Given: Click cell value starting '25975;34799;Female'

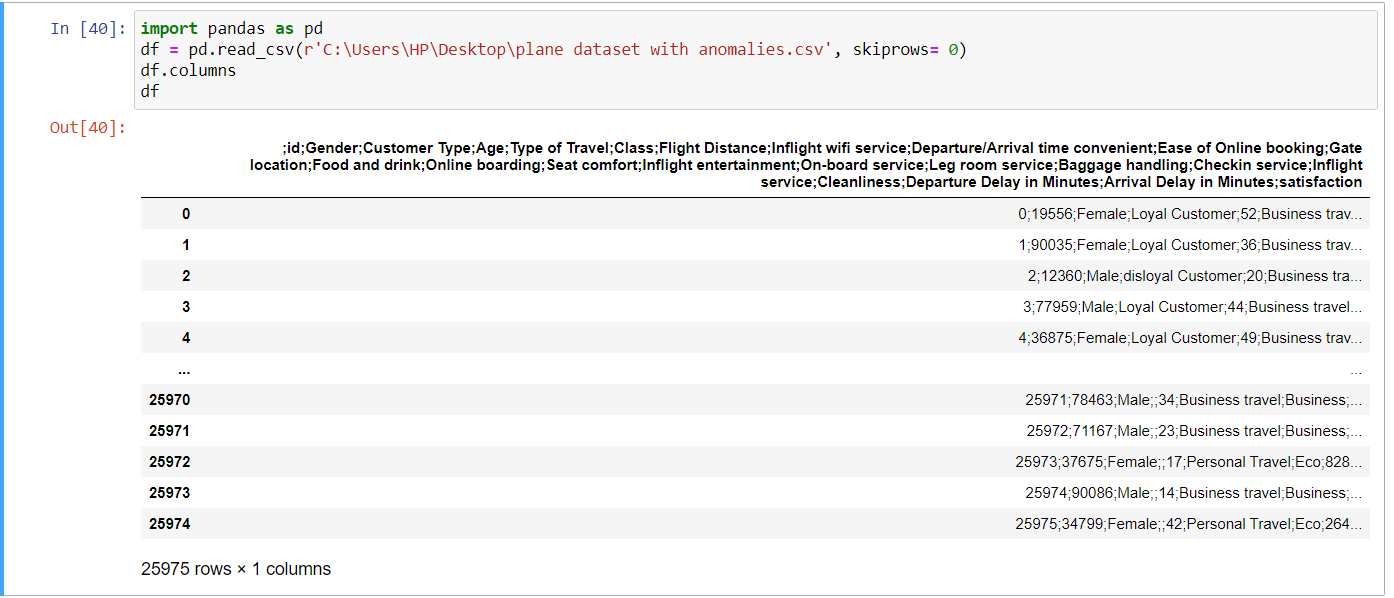Looking at the screenshot, I should point(1189,524).
